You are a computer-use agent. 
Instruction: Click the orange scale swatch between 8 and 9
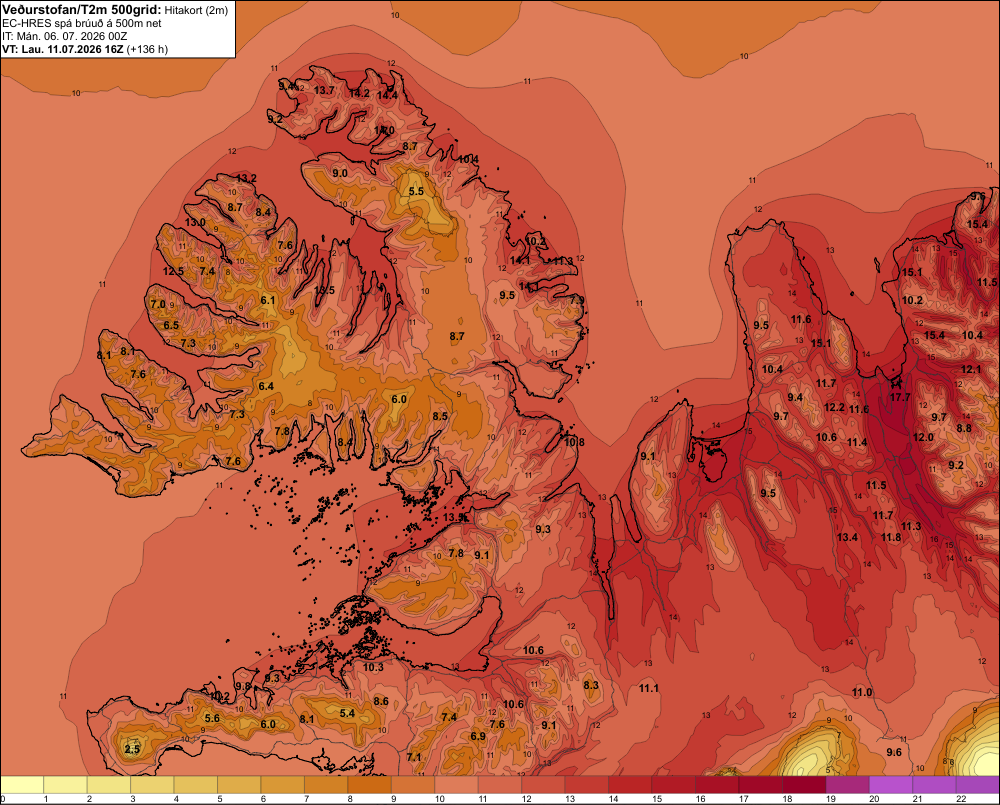pos(369,785)
